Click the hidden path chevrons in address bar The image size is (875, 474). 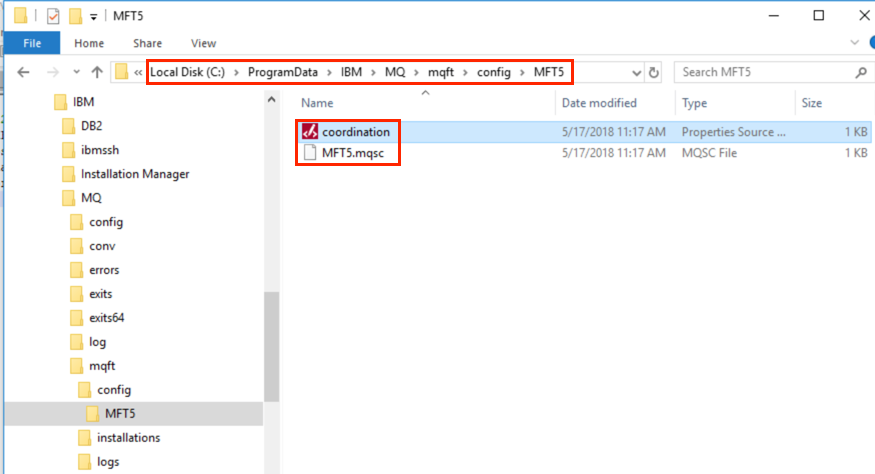coord(137,73)
